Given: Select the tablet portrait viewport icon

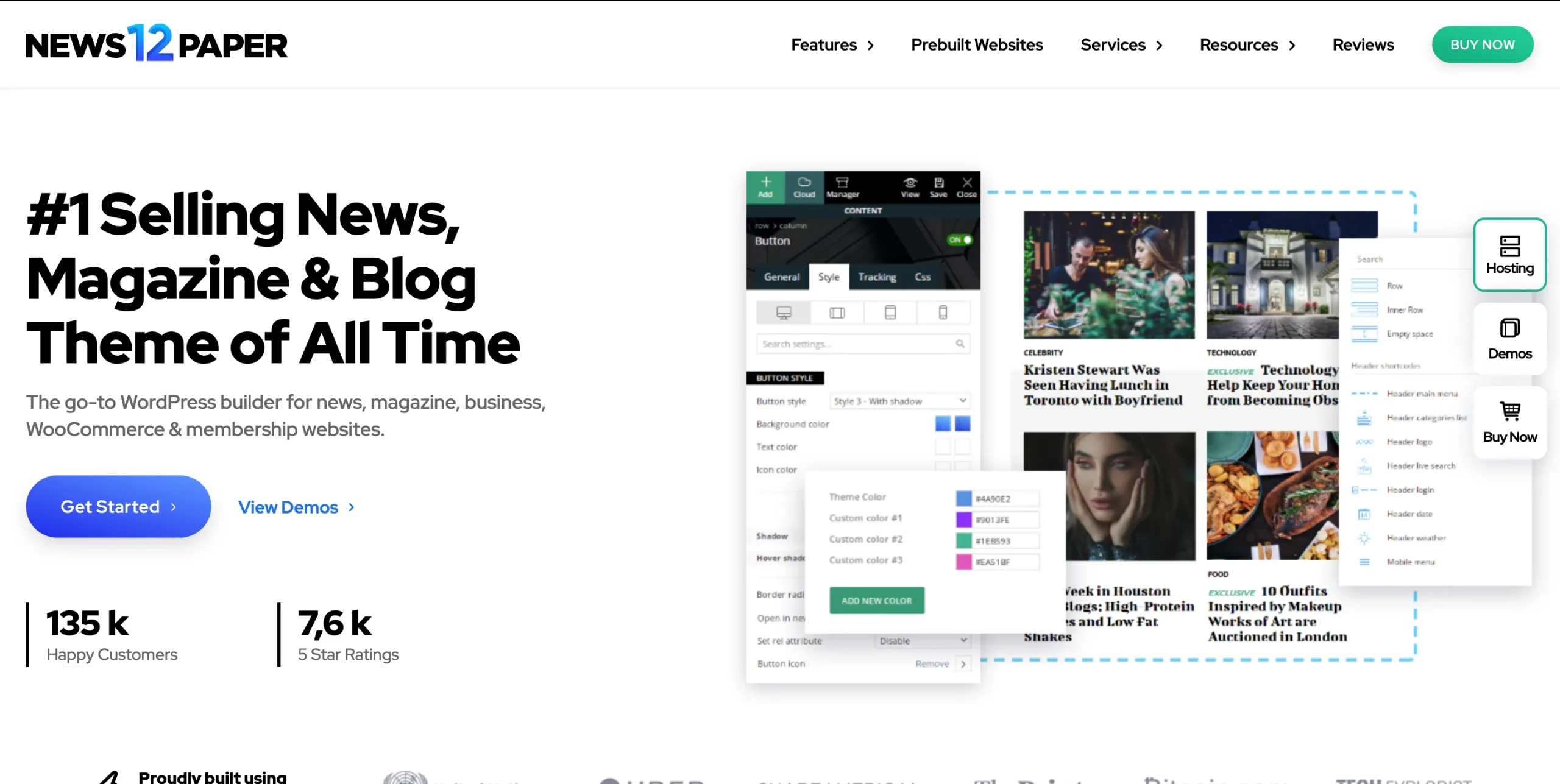Looking at the screenshot, I should (890, 313).
